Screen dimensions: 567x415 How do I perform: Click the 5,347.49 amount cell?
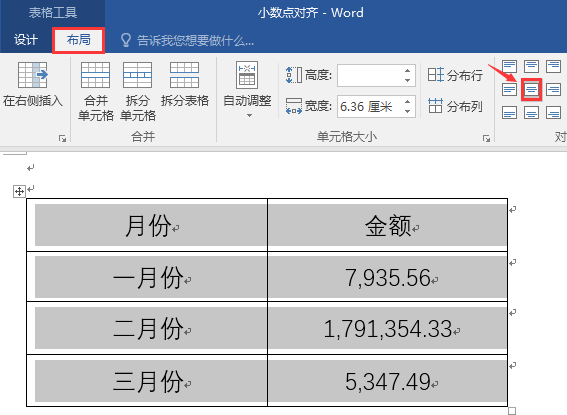[388, 381]
